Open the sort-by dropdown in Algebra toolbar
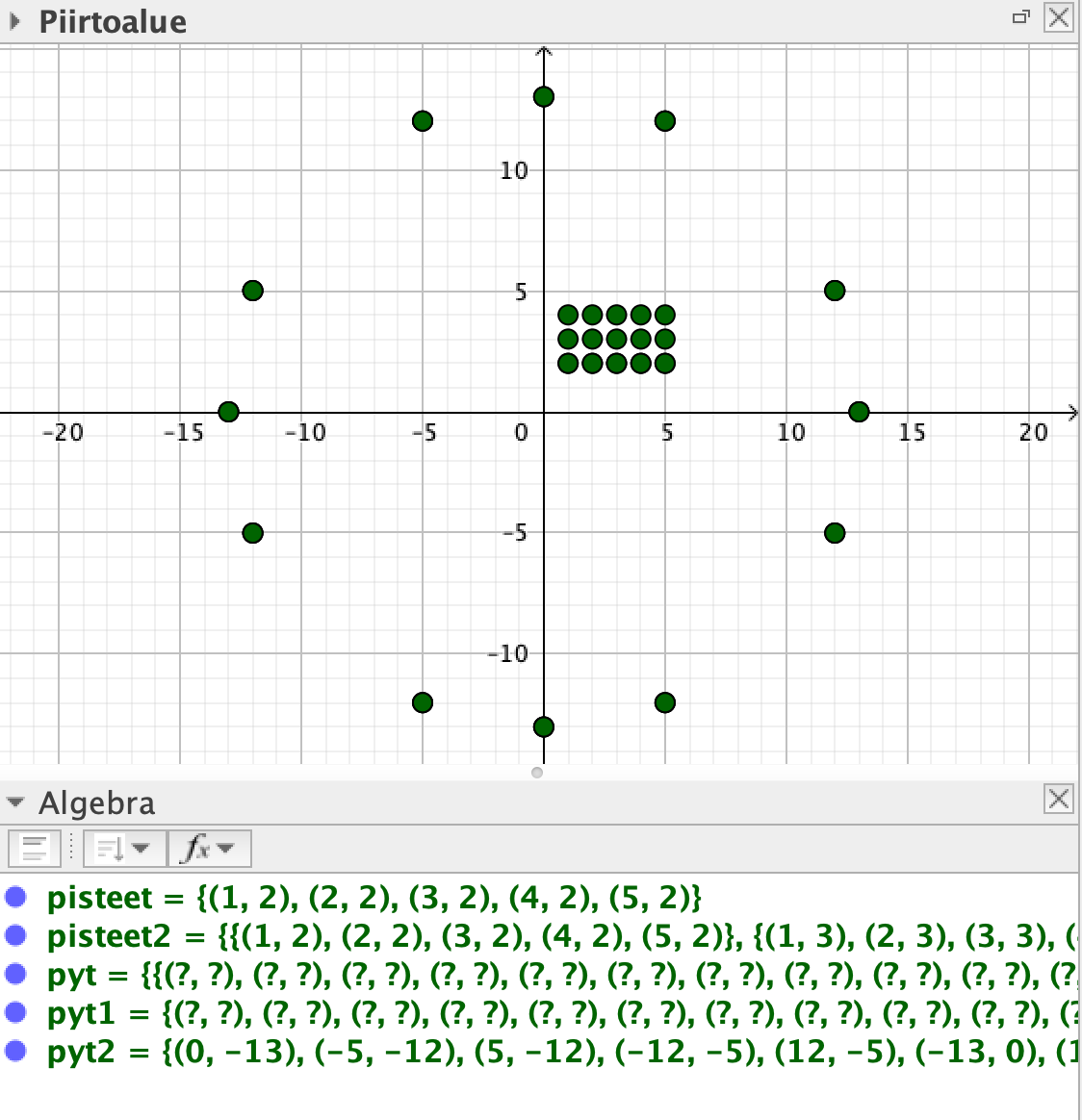The height and width of the screenshot is (1120, 1082). click(124, 848)
